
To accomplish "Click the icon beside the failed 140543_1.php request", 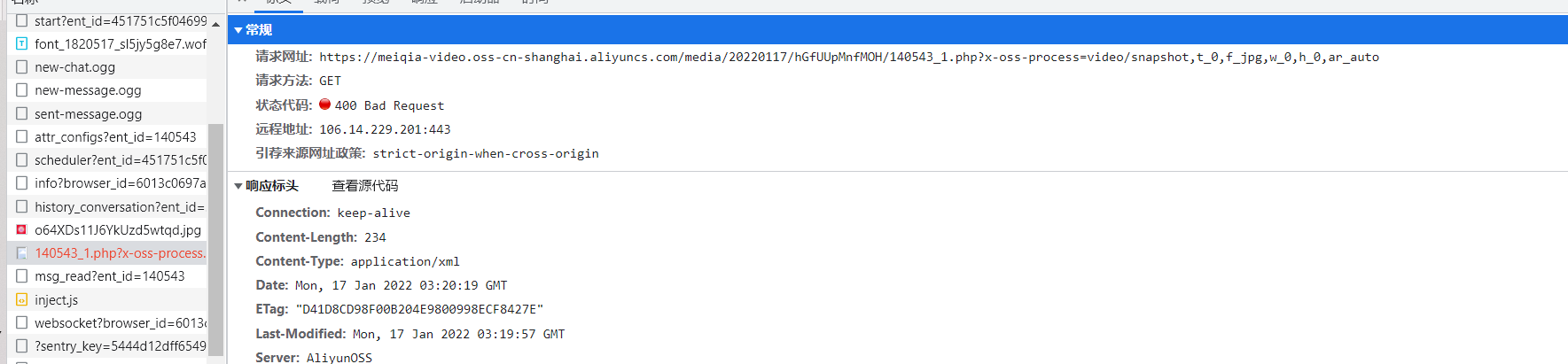I will click(x=21, y=253).
